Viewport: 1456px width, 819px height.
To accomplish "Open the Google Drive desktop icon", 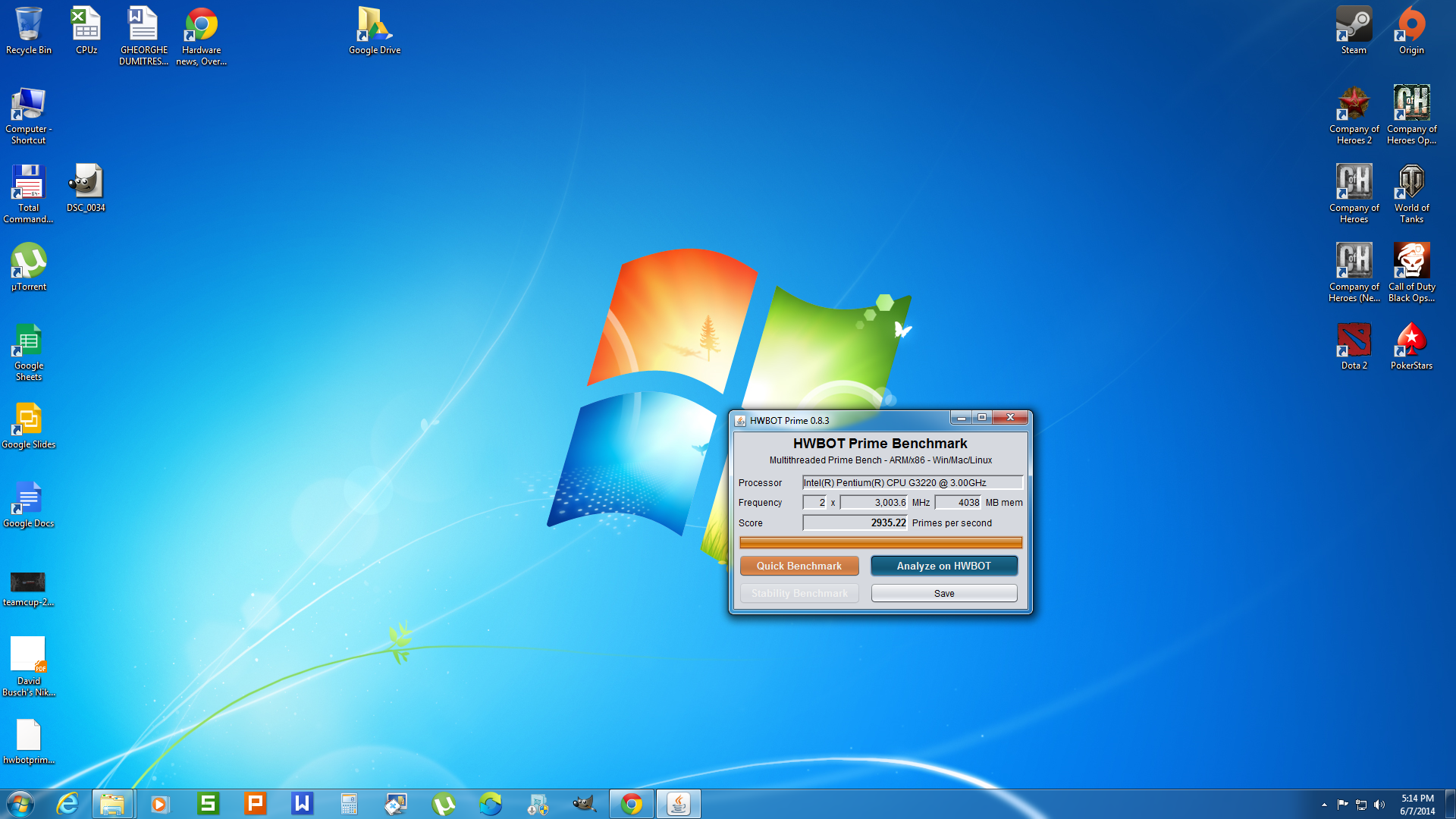I will point(375,32).
